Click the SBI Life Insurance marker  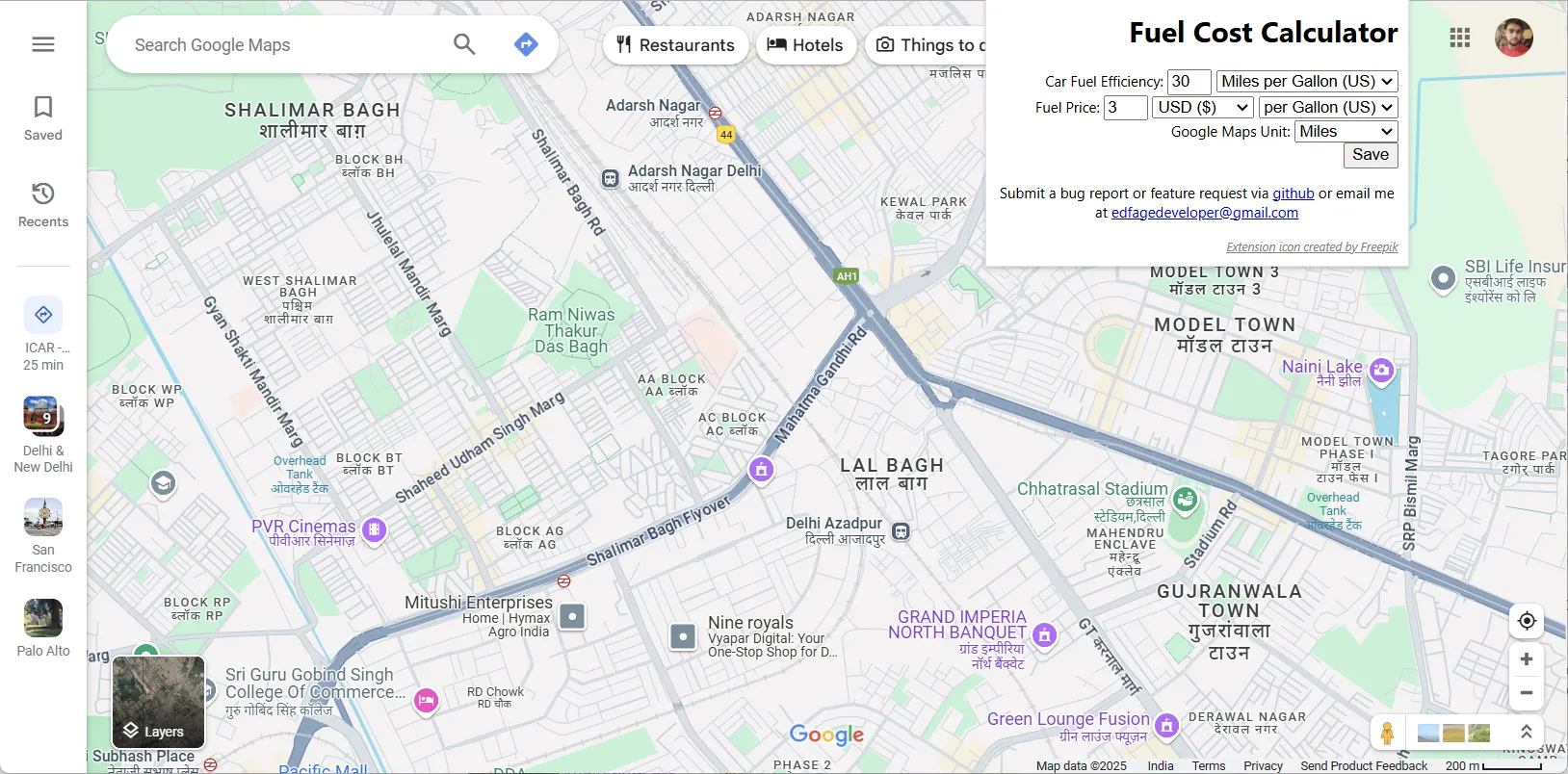1443,278
